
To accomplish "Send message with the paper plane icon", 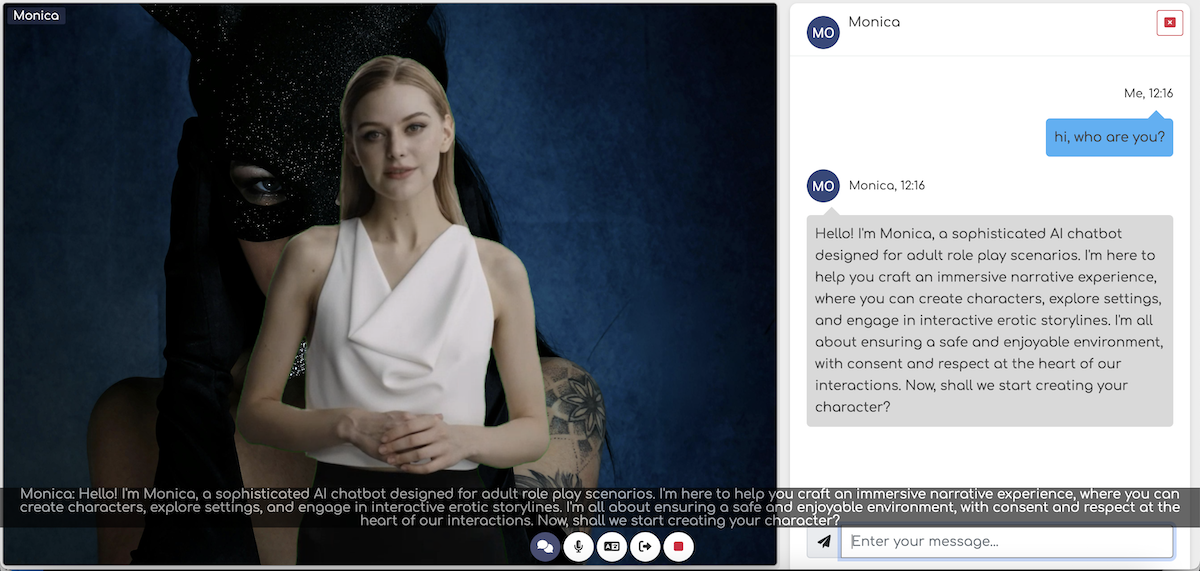I will click(x=823, y=542).
